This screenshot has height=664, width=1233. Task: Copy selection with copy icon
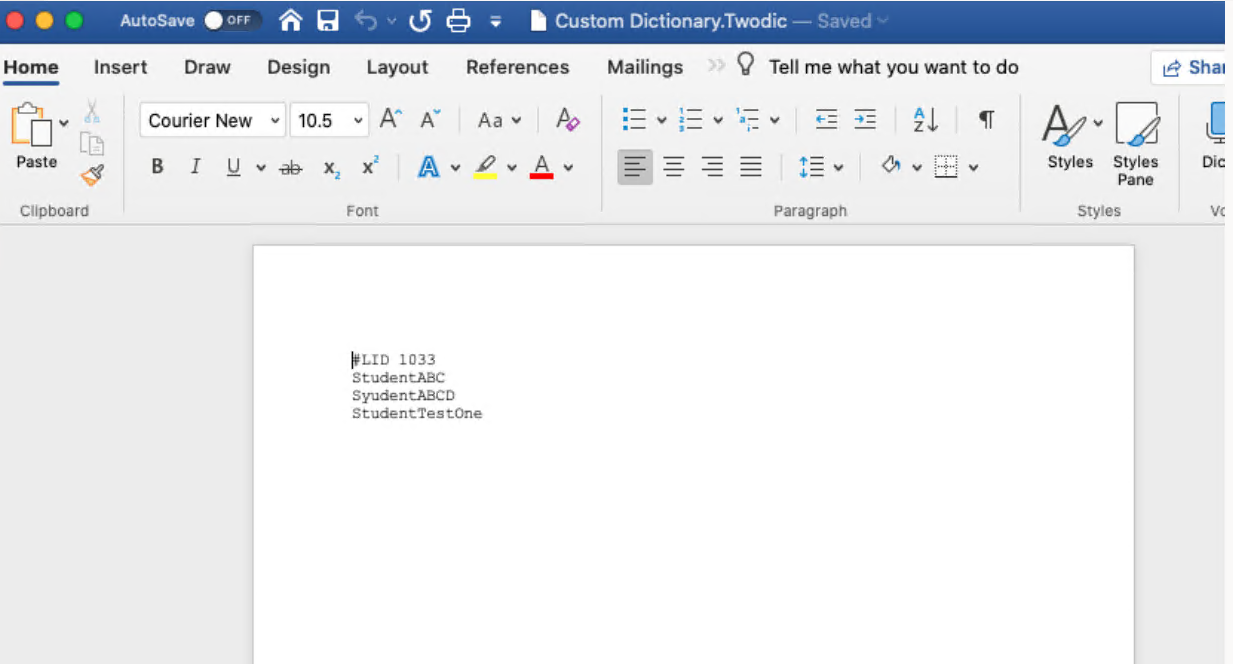(92, 144)
